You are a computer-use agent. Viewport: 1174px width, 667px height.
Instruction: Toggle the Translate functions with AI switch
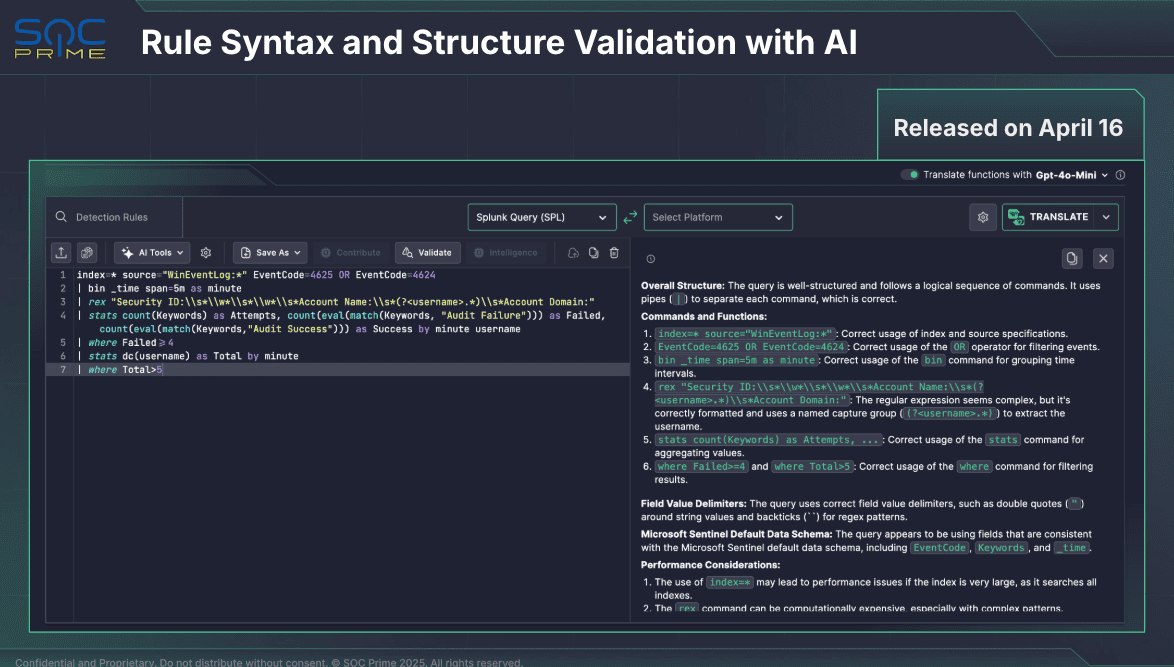tap(910, 175)
